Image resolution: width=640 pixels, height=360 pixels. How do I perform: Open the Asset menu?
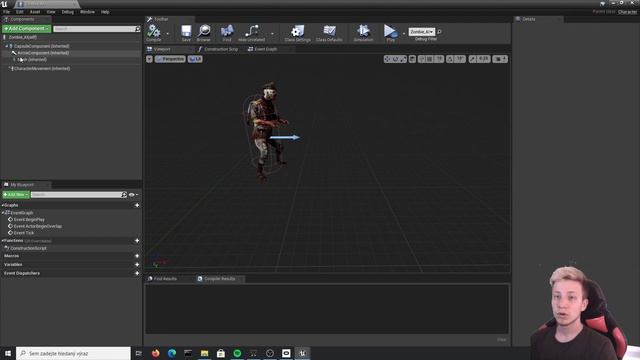pyautogui.click(x=35, y=12)
